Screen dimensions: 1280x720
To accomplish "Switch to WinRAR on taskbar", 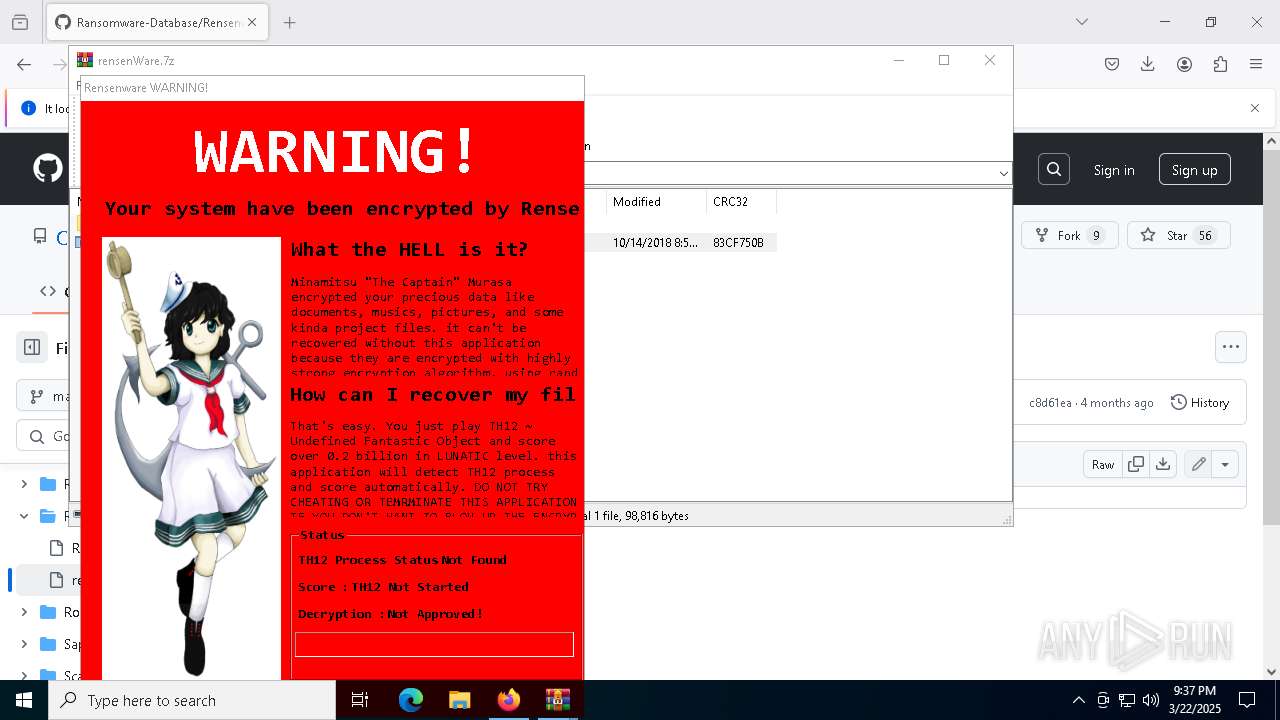I will [x=557, y=700].
